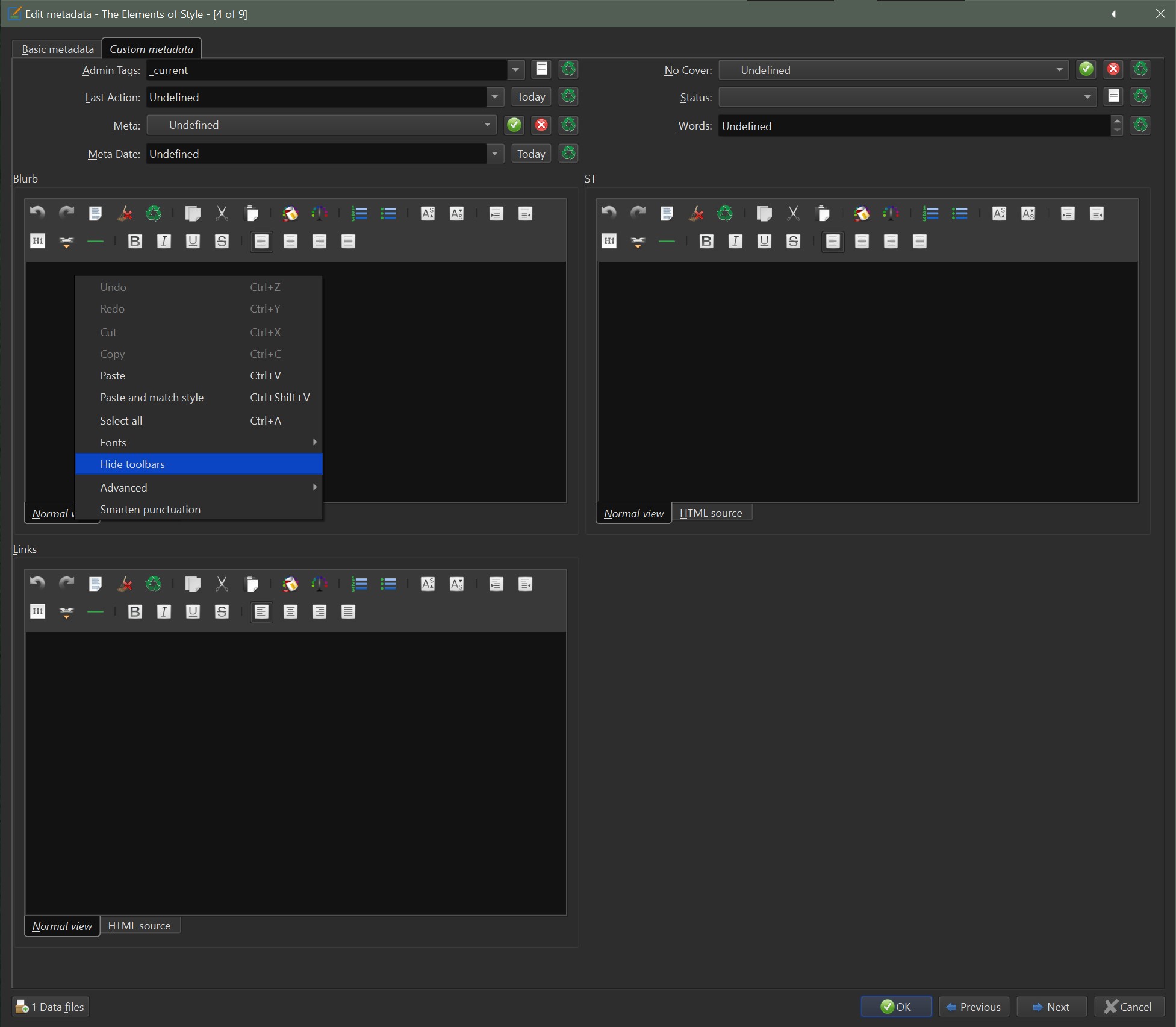This screenshot has width=1176, height=1027.
Task: Click superscript icon in Links toolbar
Action: [428, 584]
